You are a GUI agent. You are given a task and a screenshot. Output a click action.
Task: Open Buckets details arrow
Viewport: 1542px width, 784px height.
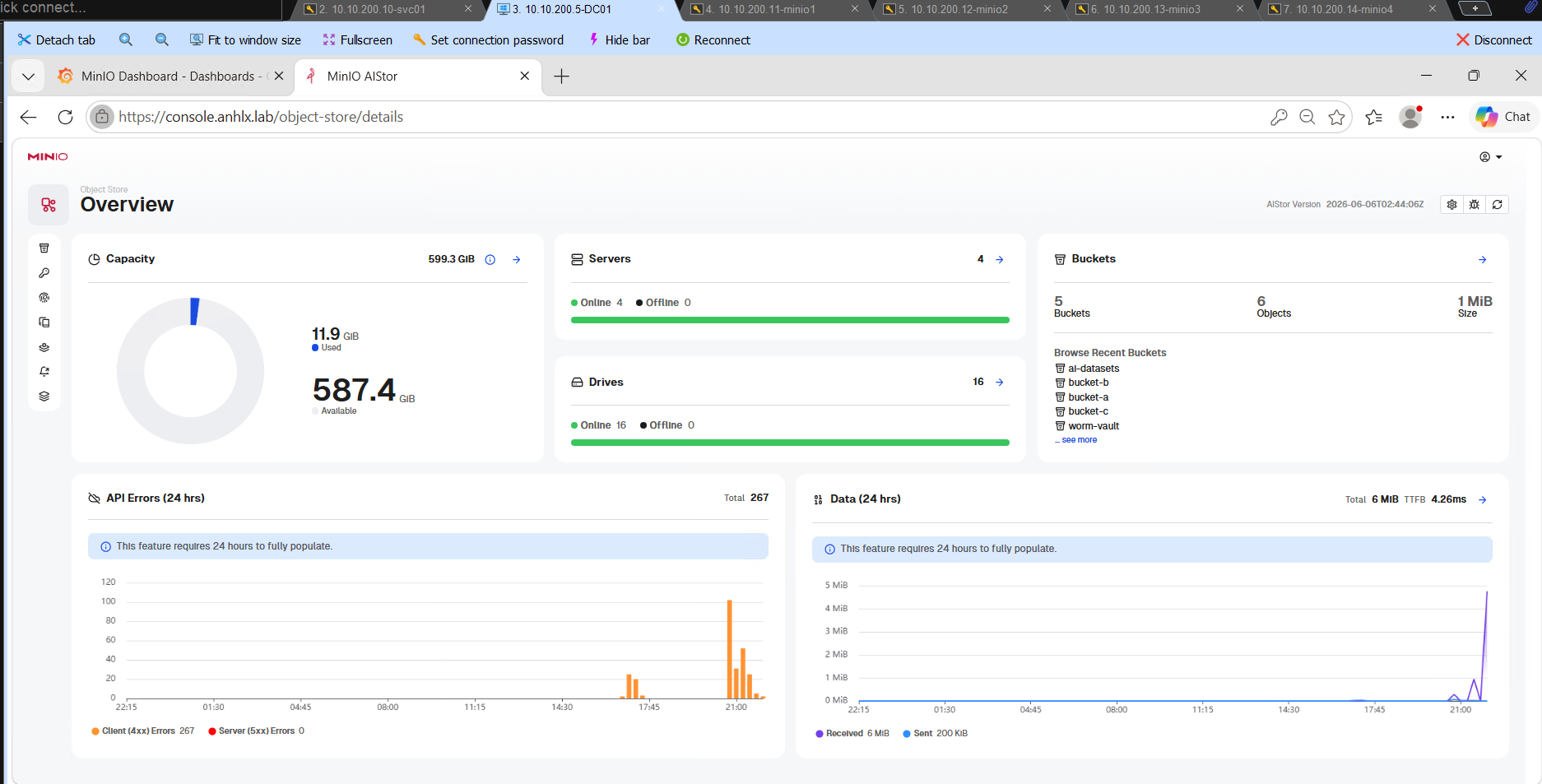(x=1483, y=260)
